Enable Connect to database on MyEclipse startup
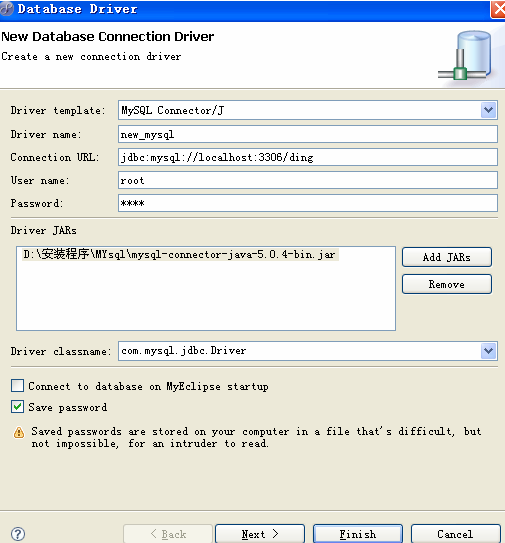The width and height of the screenshot is (505, 543). coord(17,385)
